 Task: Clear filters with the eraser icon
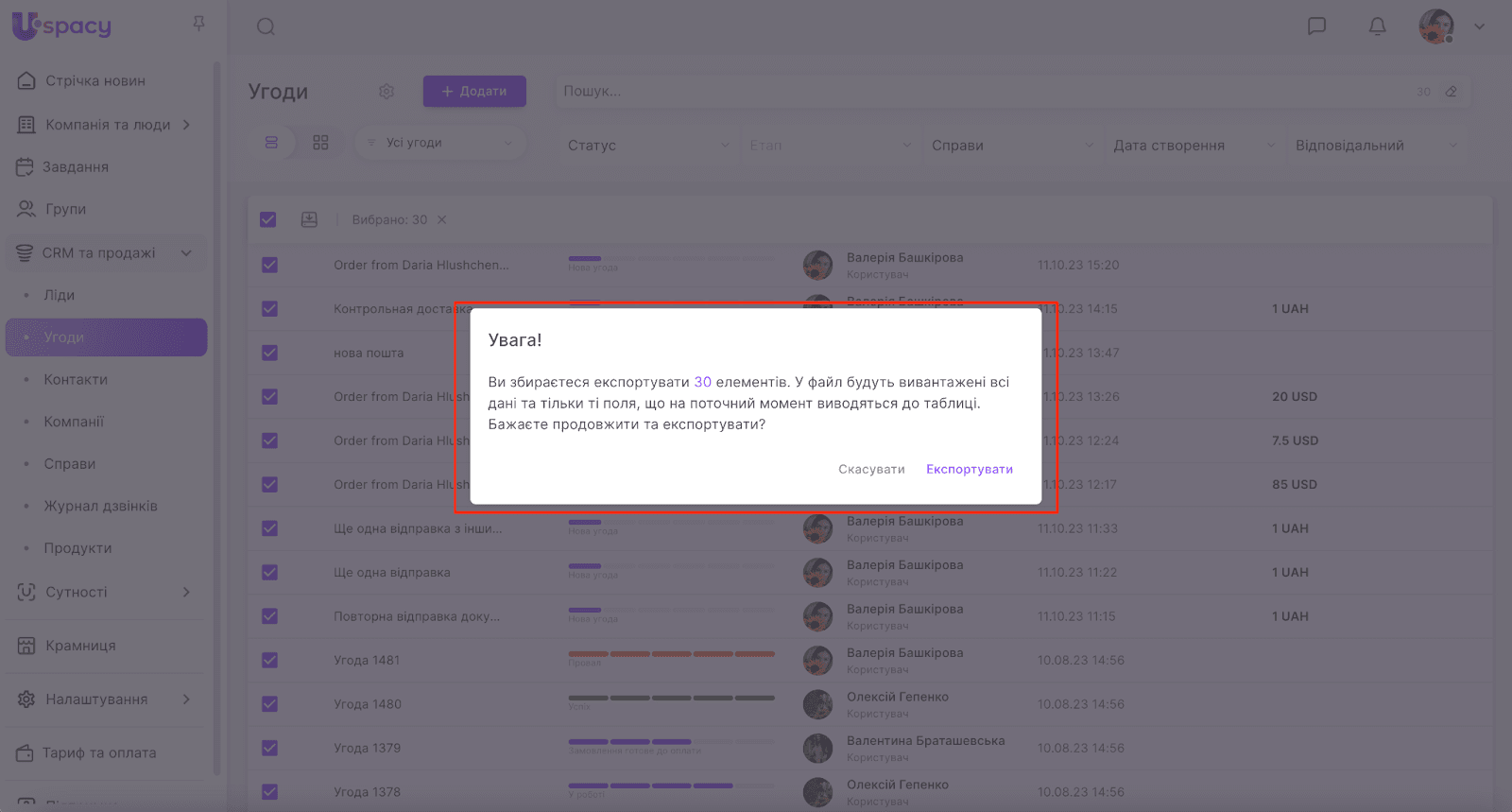tap(1452, 92)
